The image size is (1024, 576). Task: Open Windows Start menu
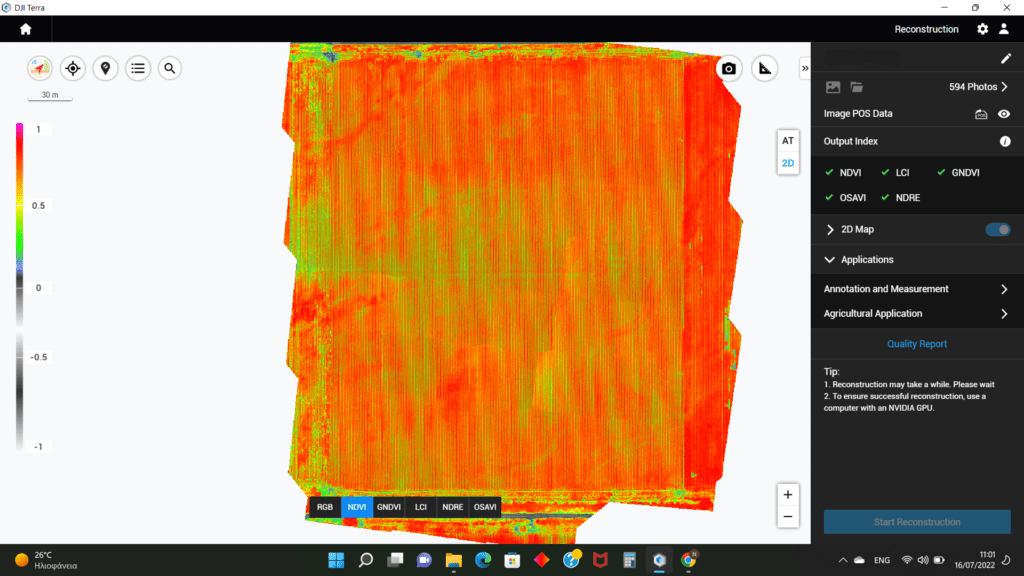coord(336,560)
